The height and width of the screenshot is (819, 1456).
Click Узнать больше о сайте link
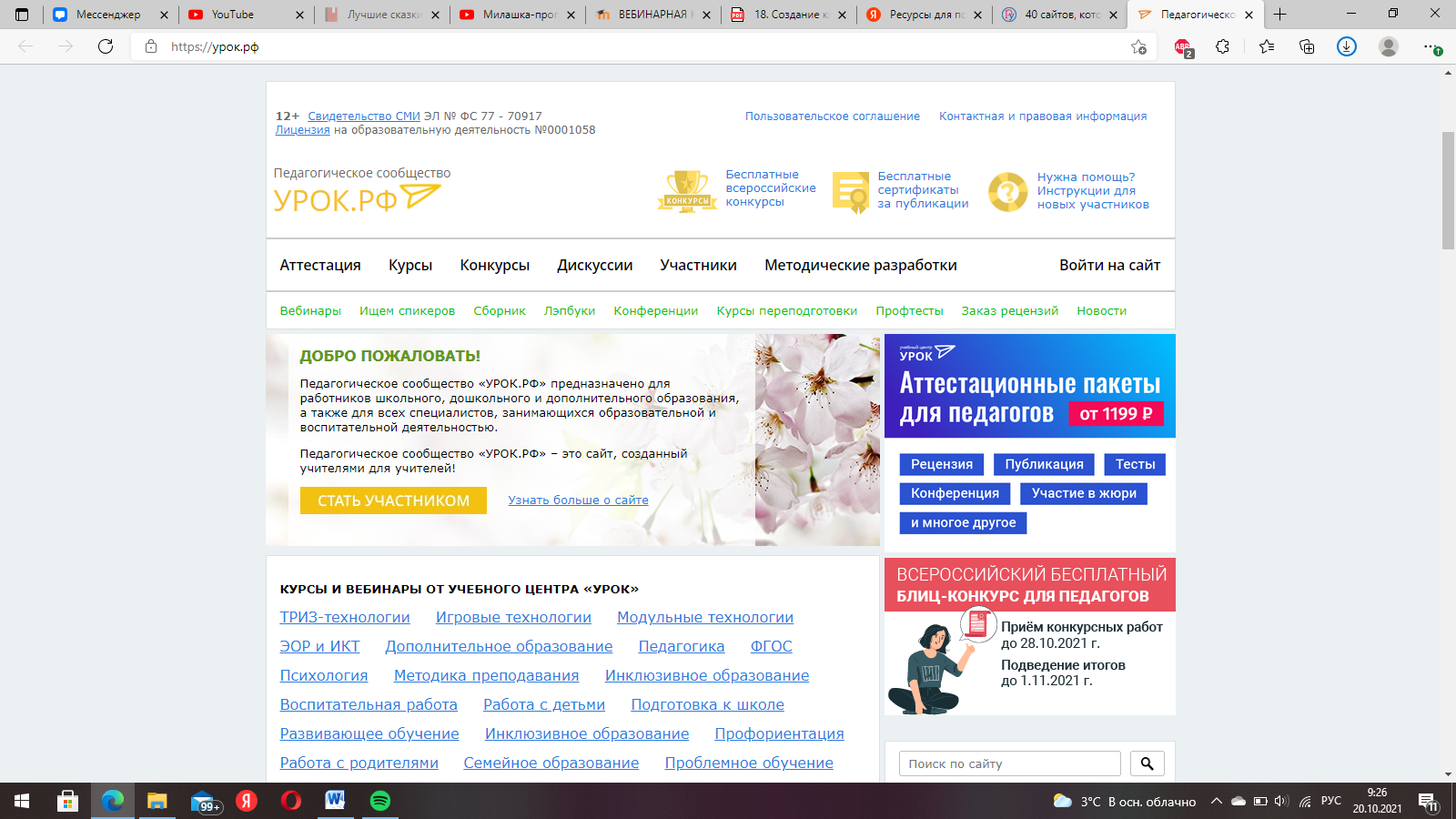point(579,500)
